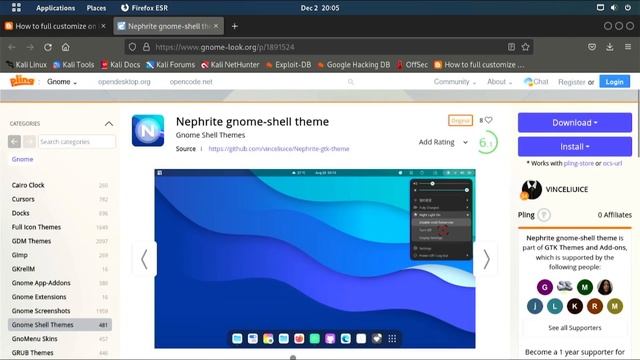Open the Kali NetHunter bookmark
The height and width of the screenshot is (360, 640).
coord(230,64)
